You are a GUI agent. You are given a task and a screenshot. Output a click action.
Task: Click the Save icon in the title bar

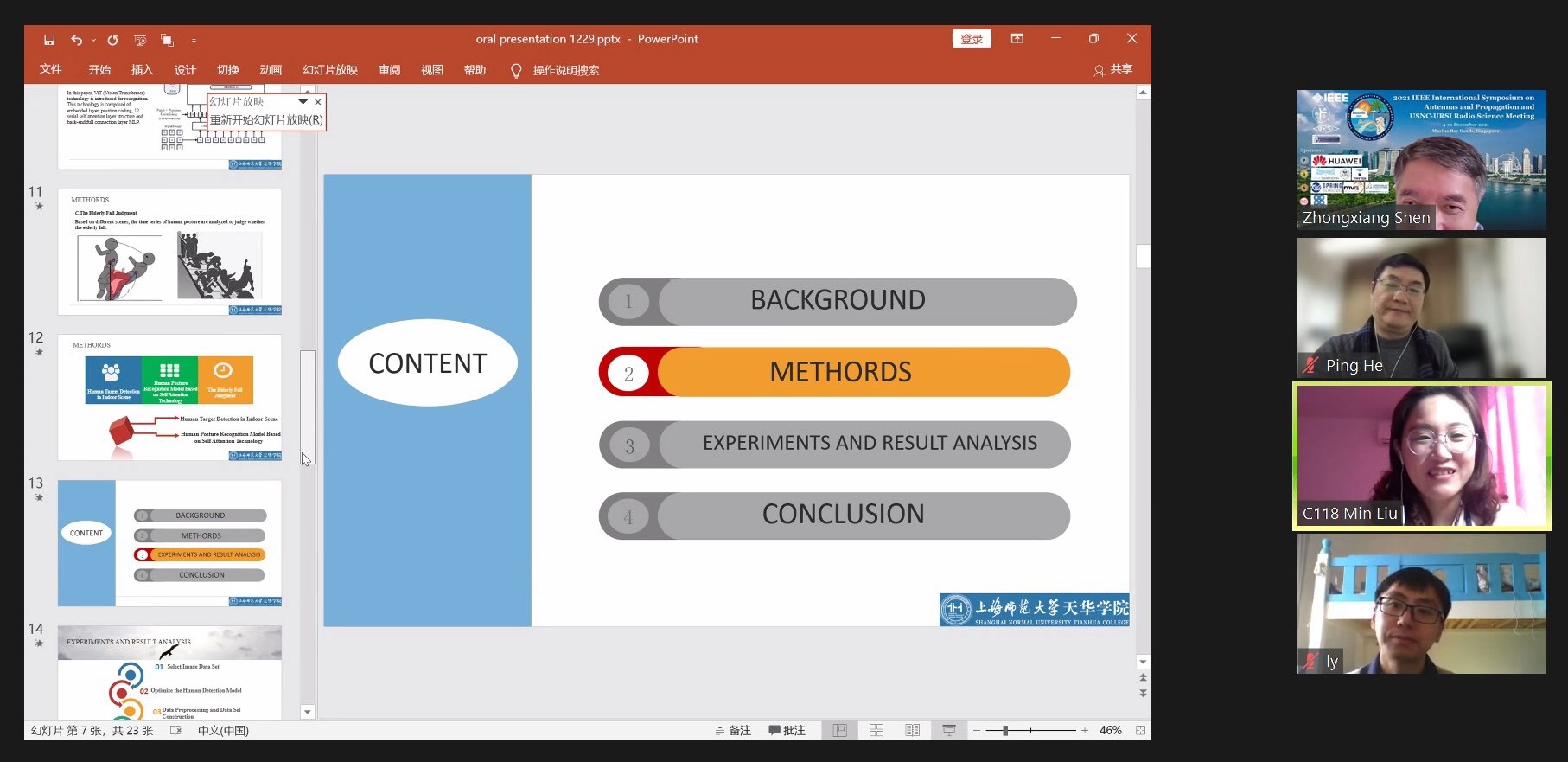49,40
